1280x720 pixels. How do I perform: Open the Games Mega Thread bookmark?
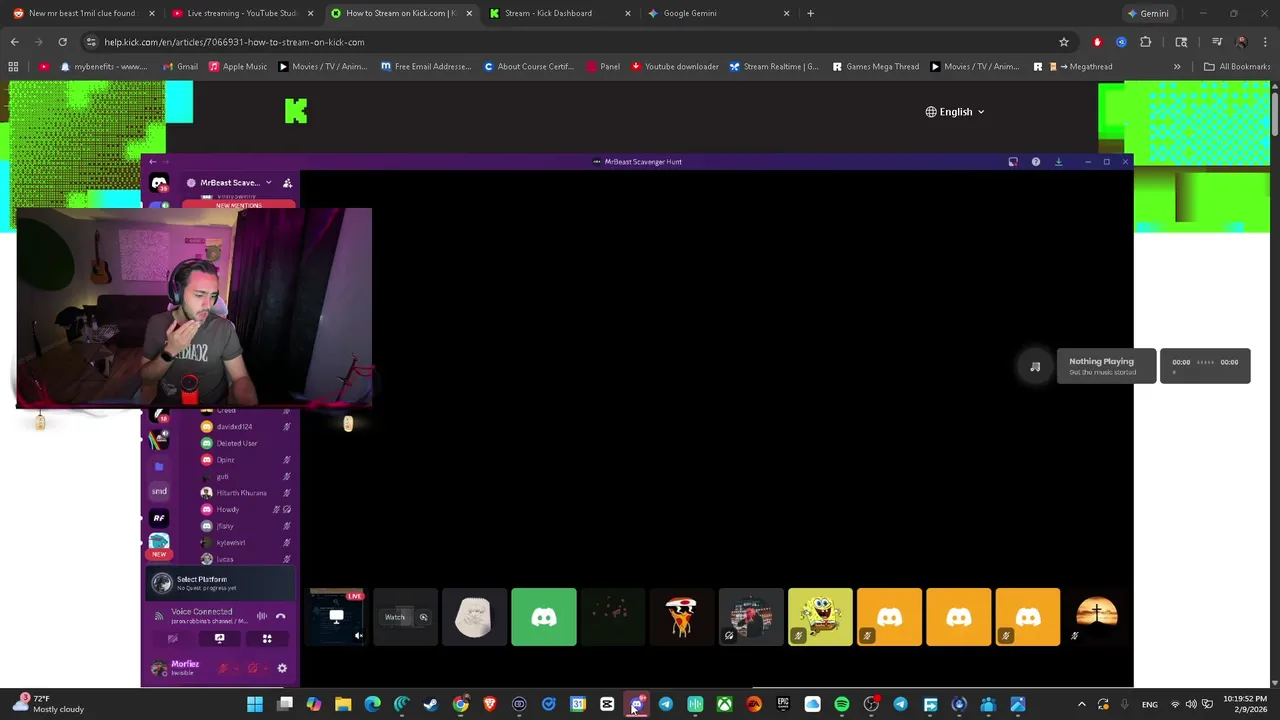(875, 67)
